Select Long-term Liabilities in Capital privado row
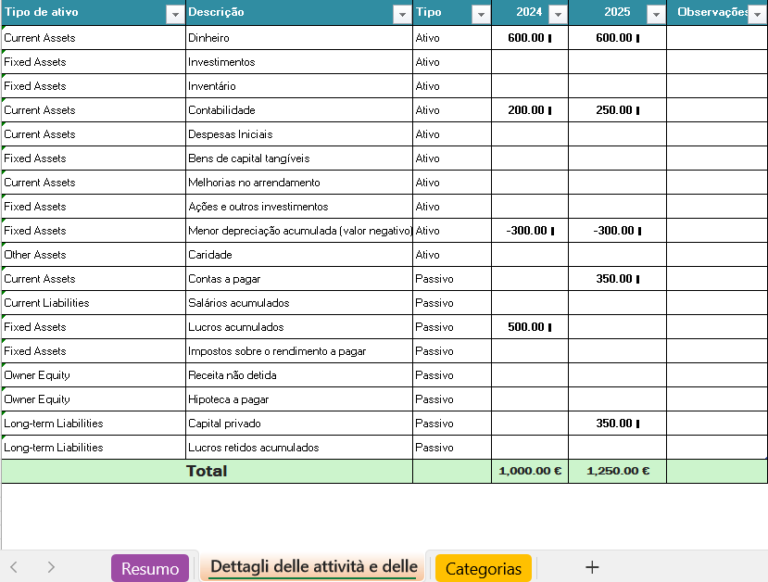The width and height of the screenshot is (768, 582). pyautogui.click(x=94, y=423)
